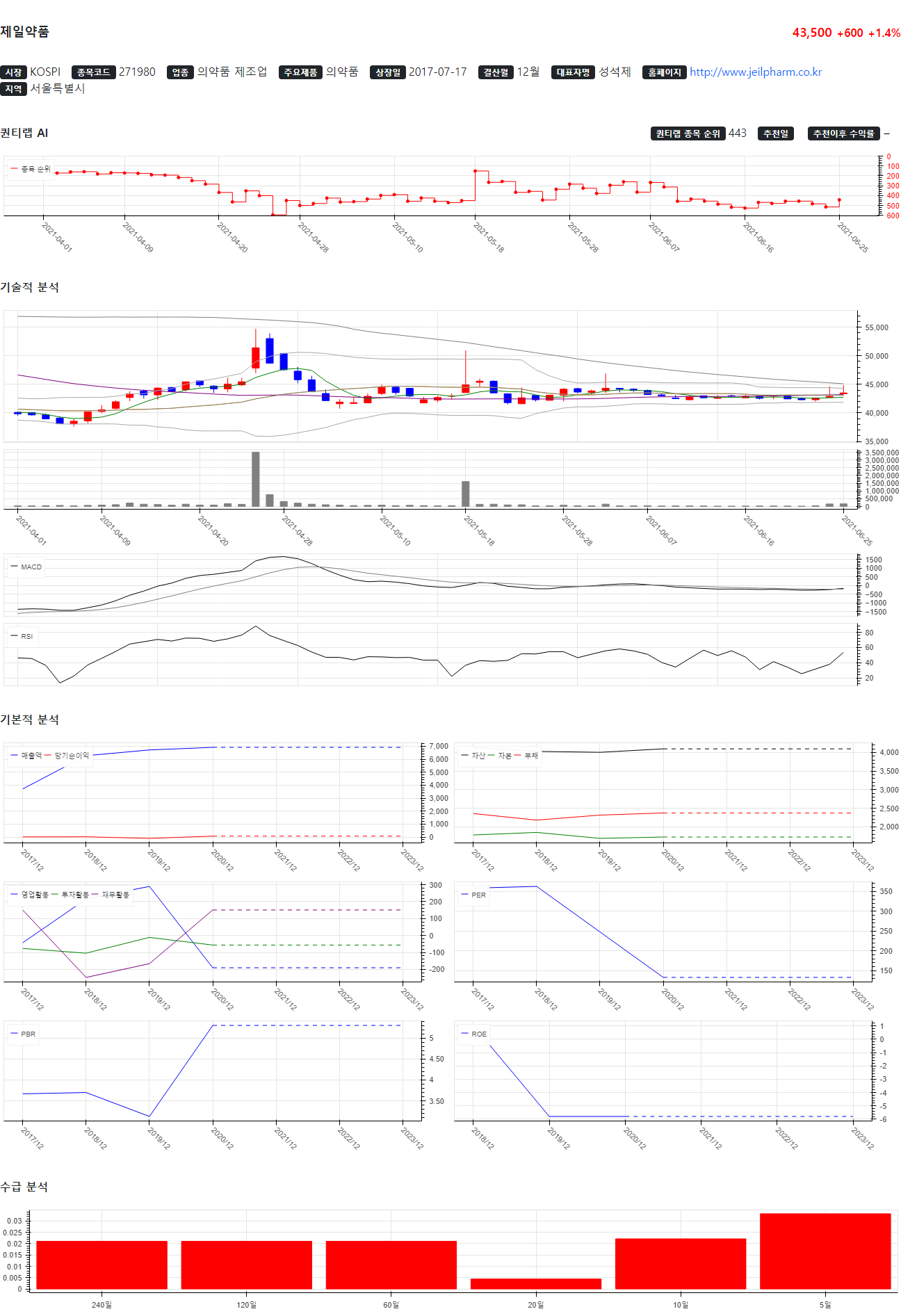Image resolution: width=901 pixels, height=1316 pixels.
Task: Click the 기본적 분석 section heading
Action: (x=30, y=720)
